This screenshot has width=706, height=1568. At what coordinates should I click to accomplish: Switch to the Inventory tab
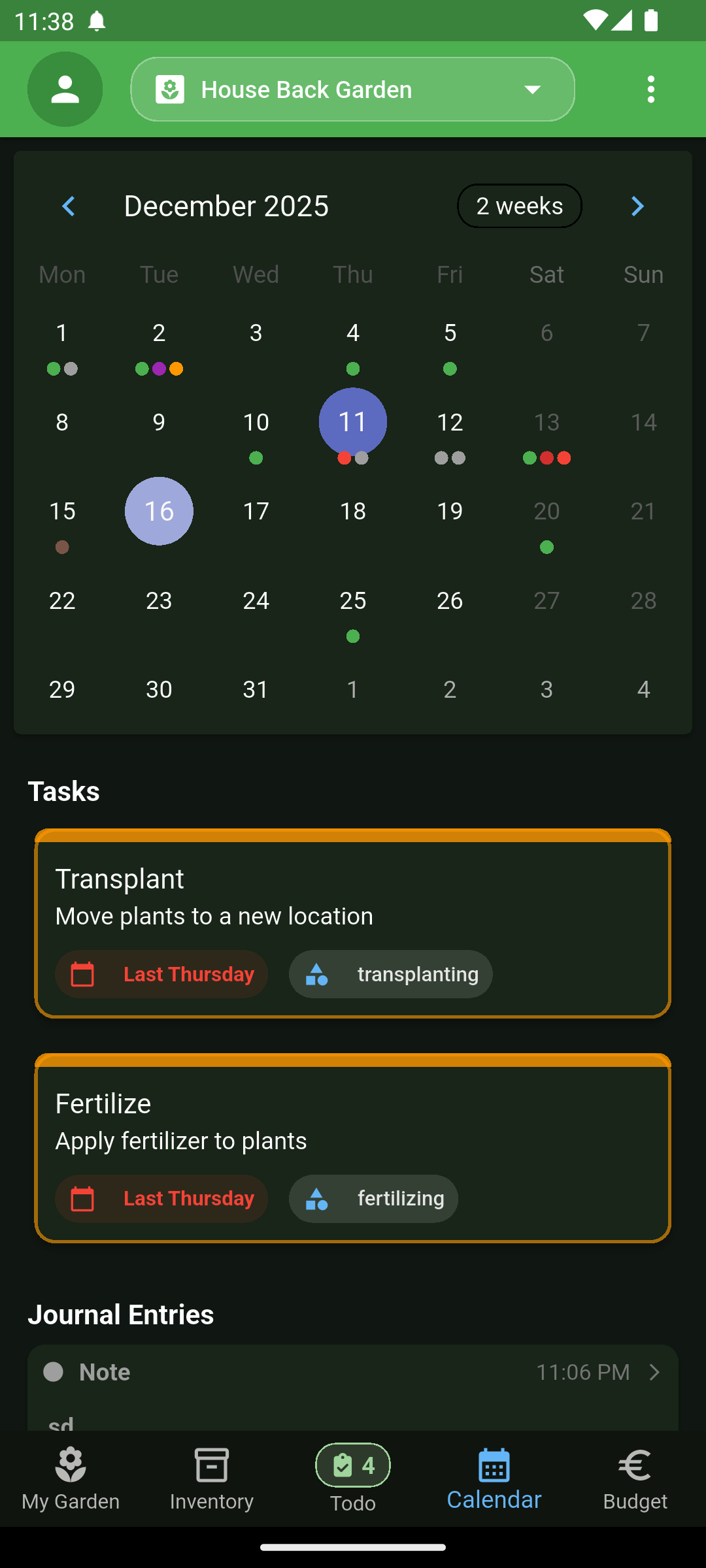212,1479
